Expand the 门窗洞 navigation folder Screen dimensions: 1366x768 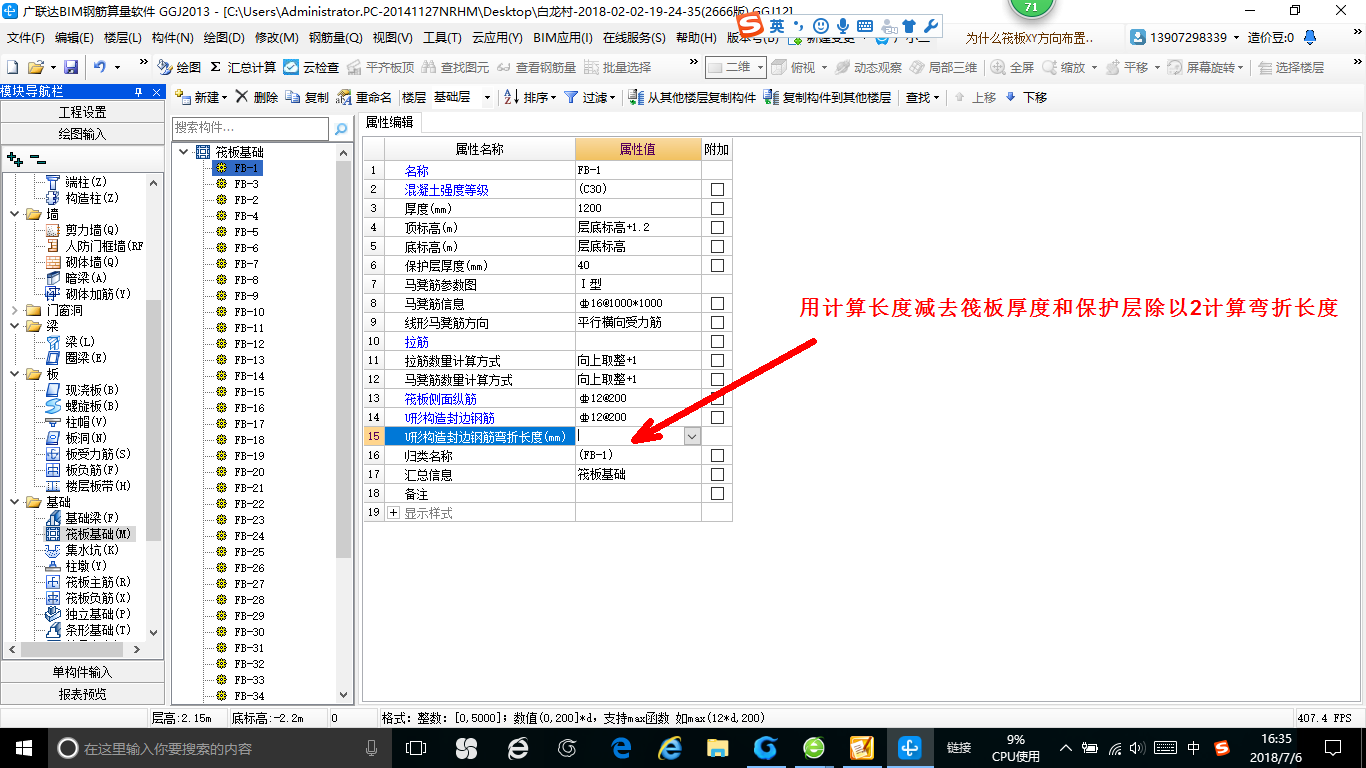15,310
